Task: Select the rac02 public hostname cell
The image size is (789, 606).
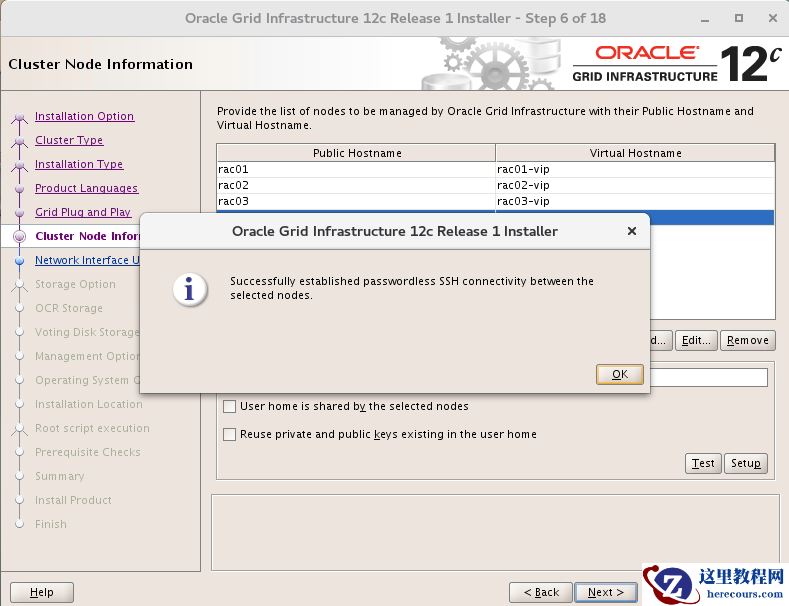Action: coord(356,185)
